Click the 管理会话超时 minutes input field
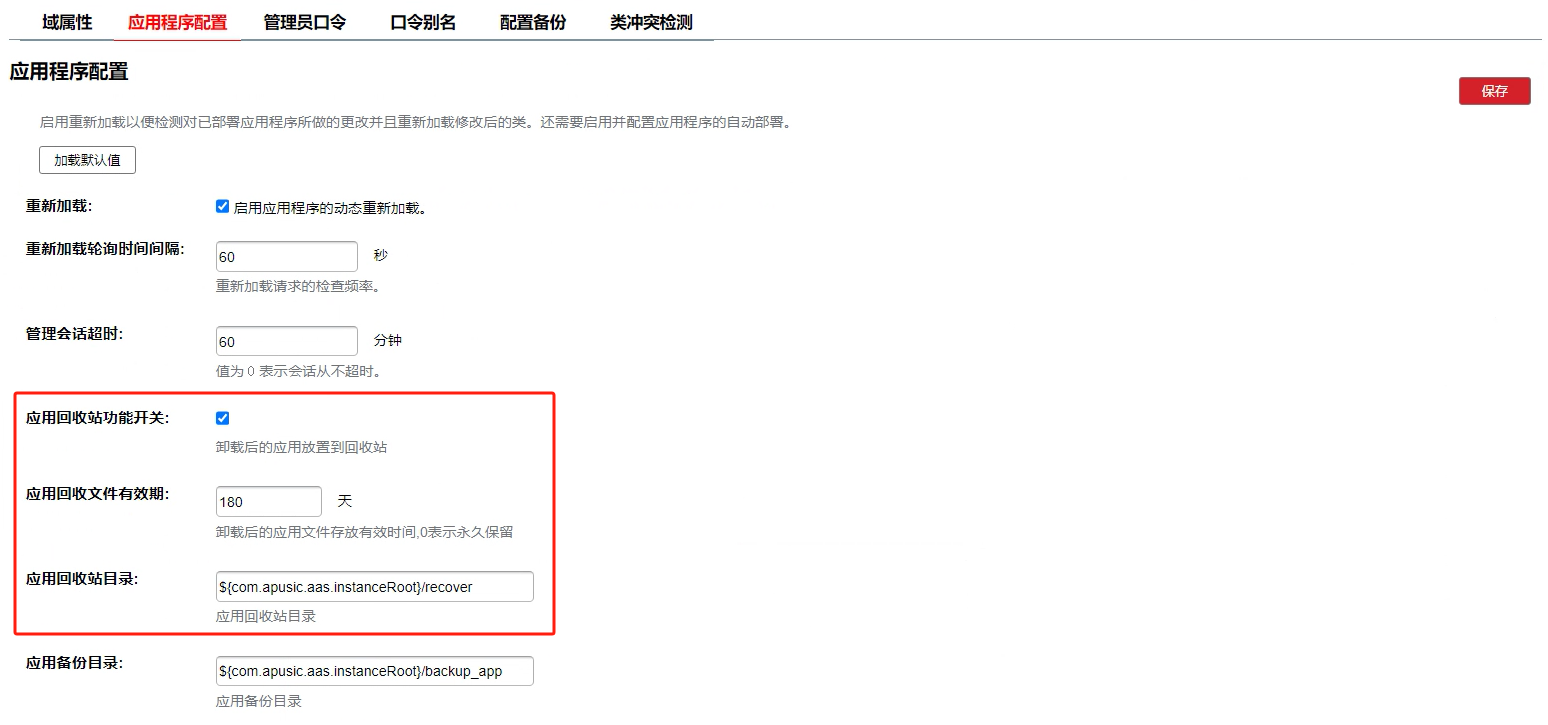This screenshot has width=1548, height=725. click(x=286, y=342)
